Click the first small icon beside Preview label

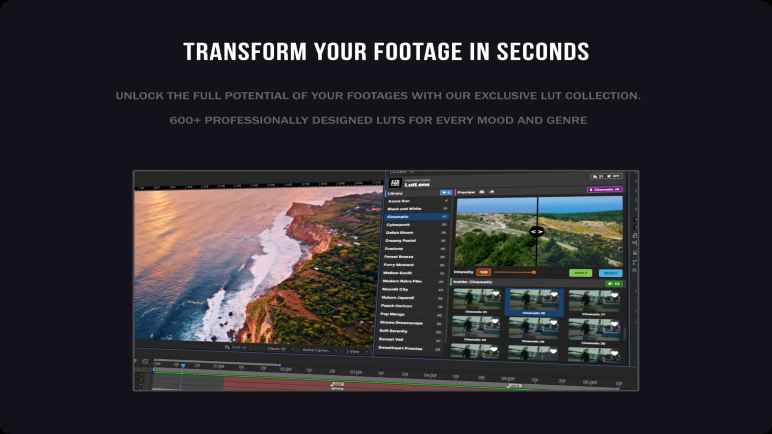481,190
